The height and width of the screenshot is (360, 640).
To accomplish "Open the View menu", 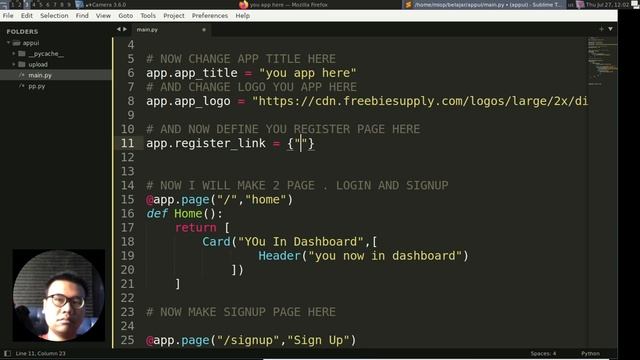I will (103, 16).
